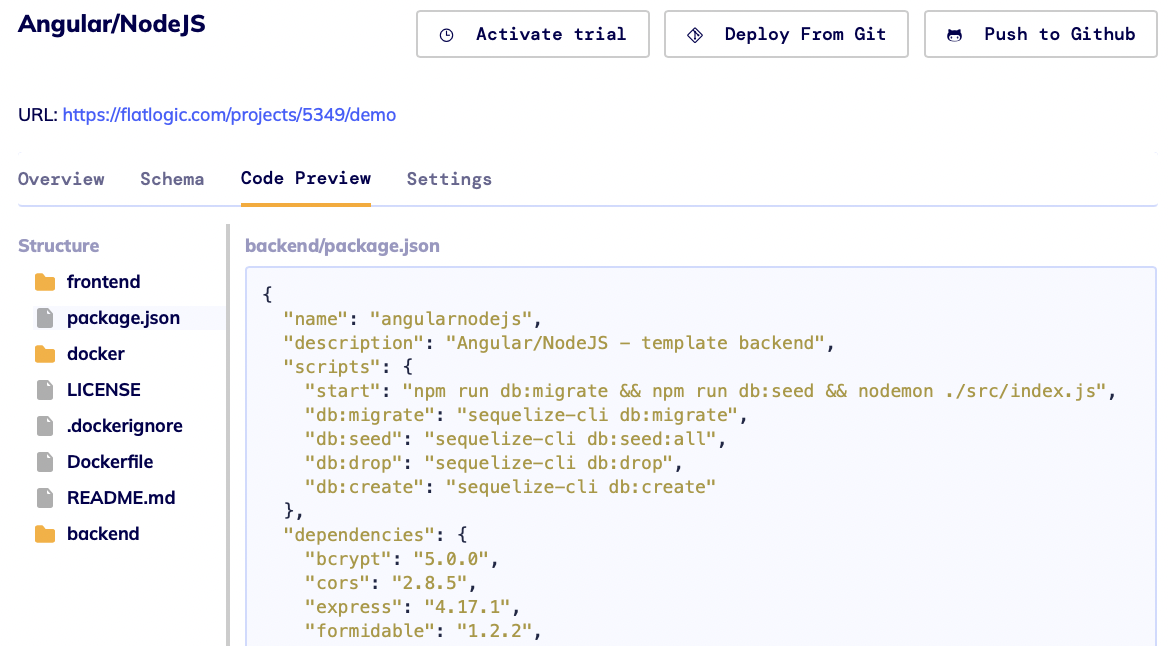The height and width of the screenshot is (646, 1168).
Task: Select package.json in the structure tree
Action: click(x=124, y=318)
